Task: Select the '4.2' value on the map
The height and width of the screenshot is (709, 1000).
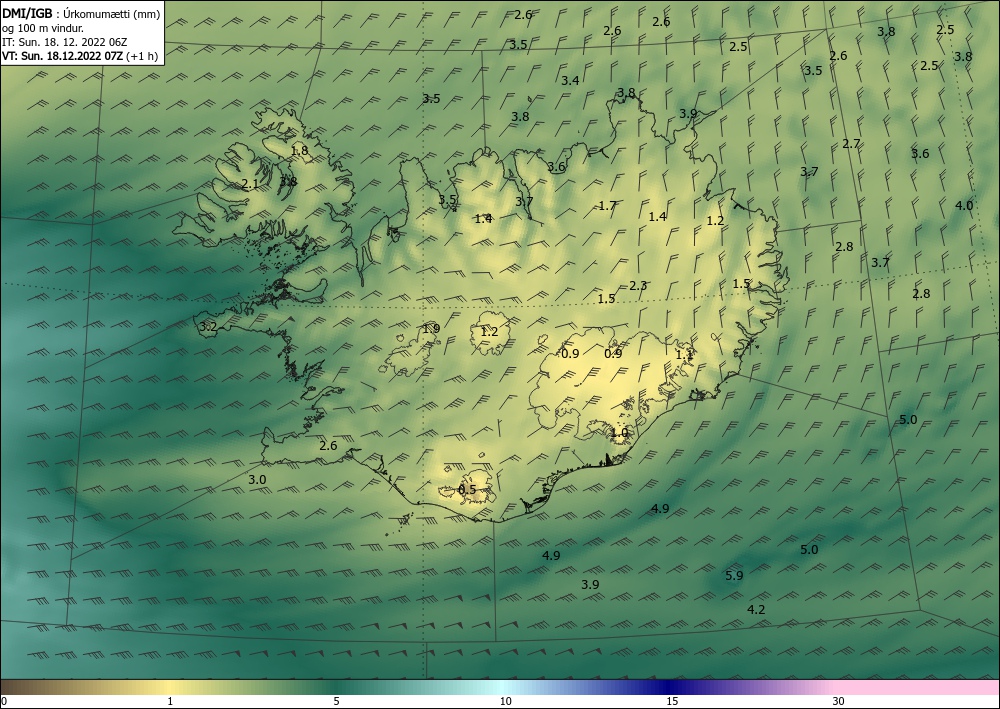Action: (756, 610)
